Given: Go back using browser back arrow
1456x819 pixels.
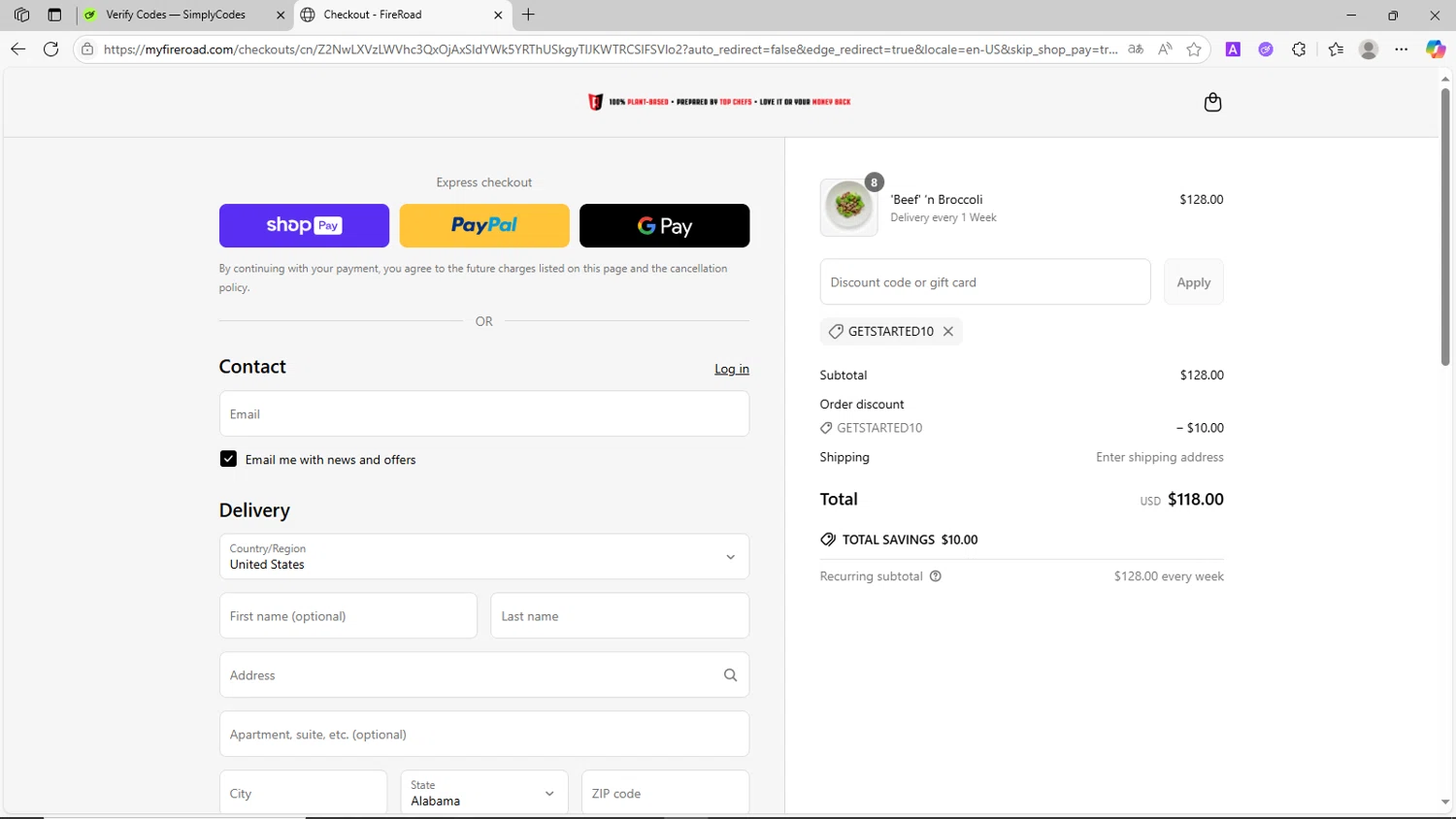Looking at the screenshot, I should [x=18, y=49].
